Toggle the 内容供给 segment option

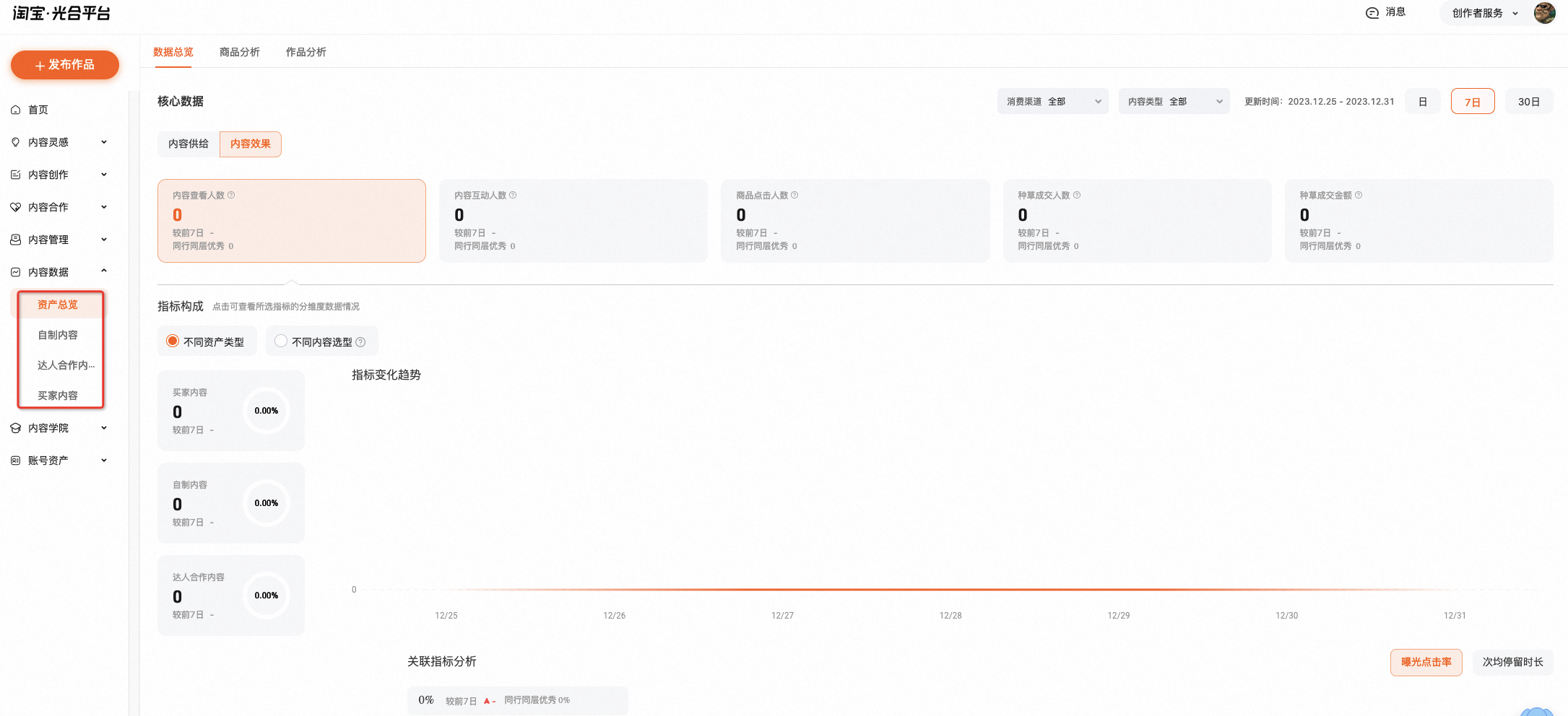pos(189,144)
